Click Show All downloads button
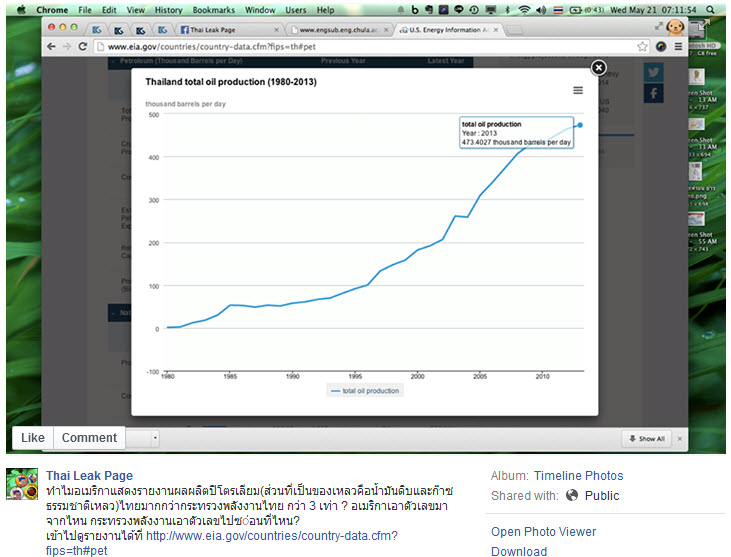This screenshot has height=557, width=731. (647, 439)
